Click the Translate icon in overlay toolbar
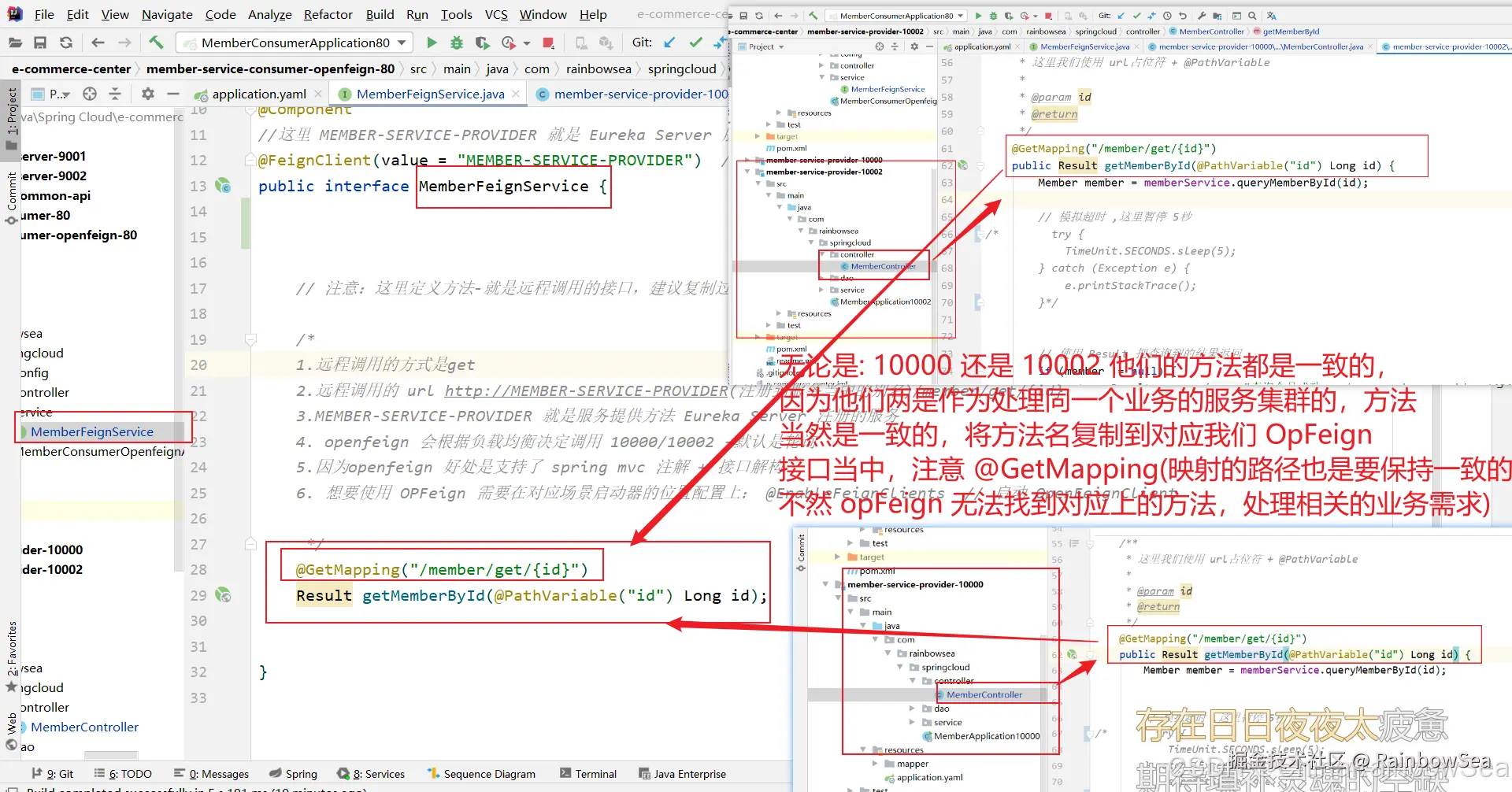The image size is (1512, 792). (x=1271, y=16)
